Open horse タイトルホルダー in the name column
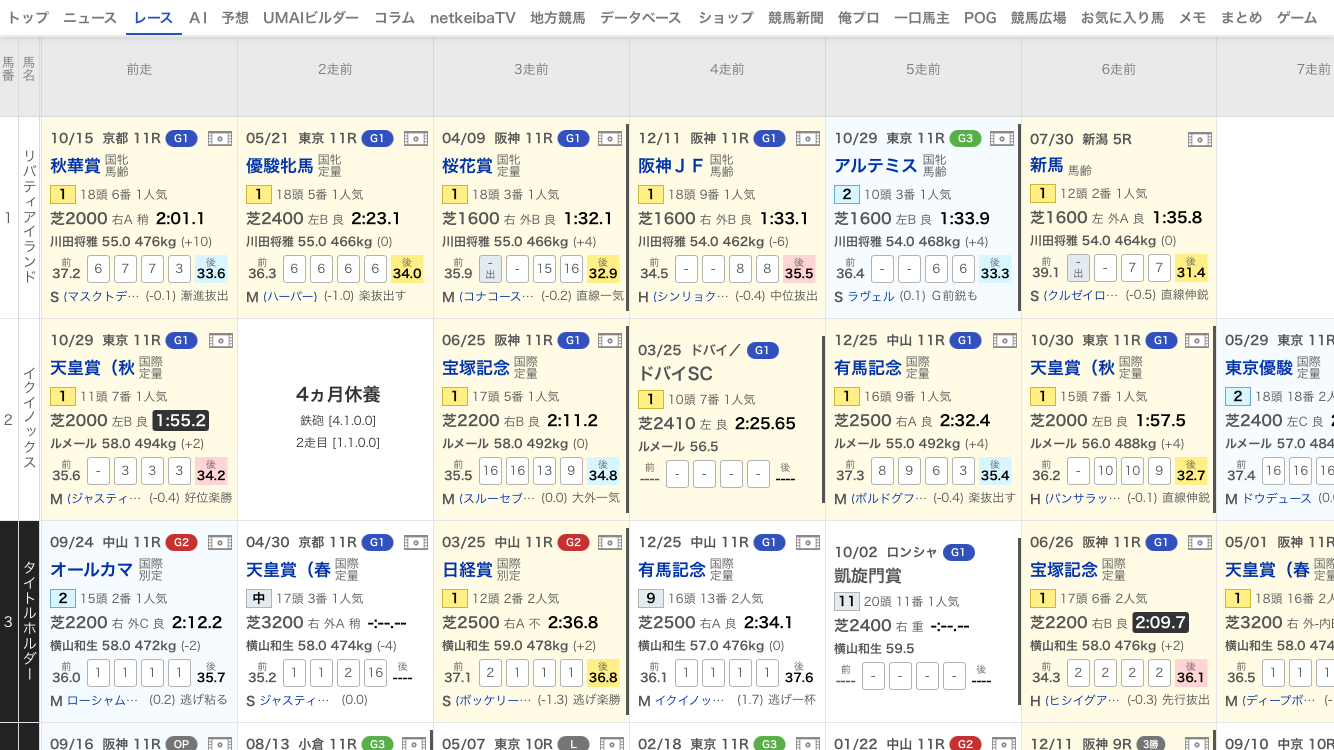This screenshot has height=750, width=1334. coord(29,621)
